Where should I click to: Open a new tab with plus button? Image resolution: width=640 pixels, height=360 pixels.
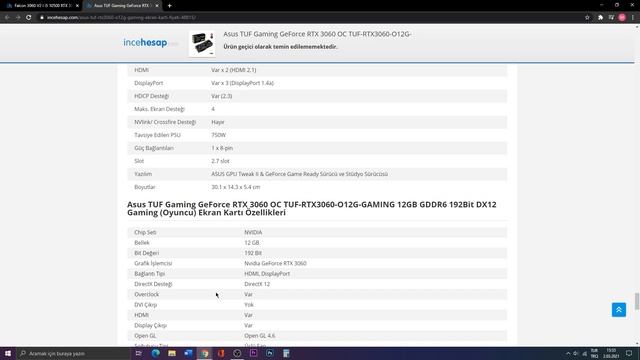click(x=169, y=6)
